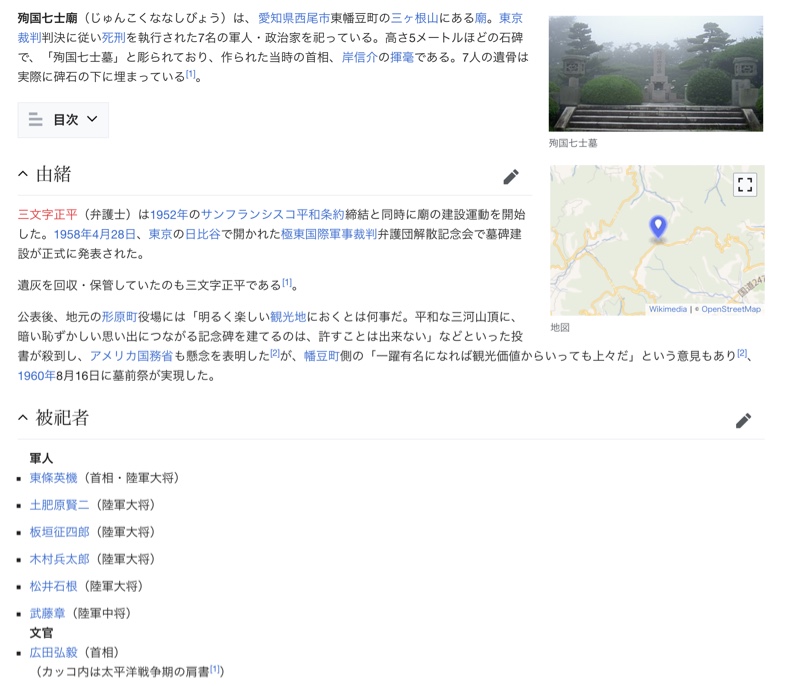Click the Wikimedia attribution link on map
The height and width of the screenshot is (686, 800).
(x=668, y=309)
